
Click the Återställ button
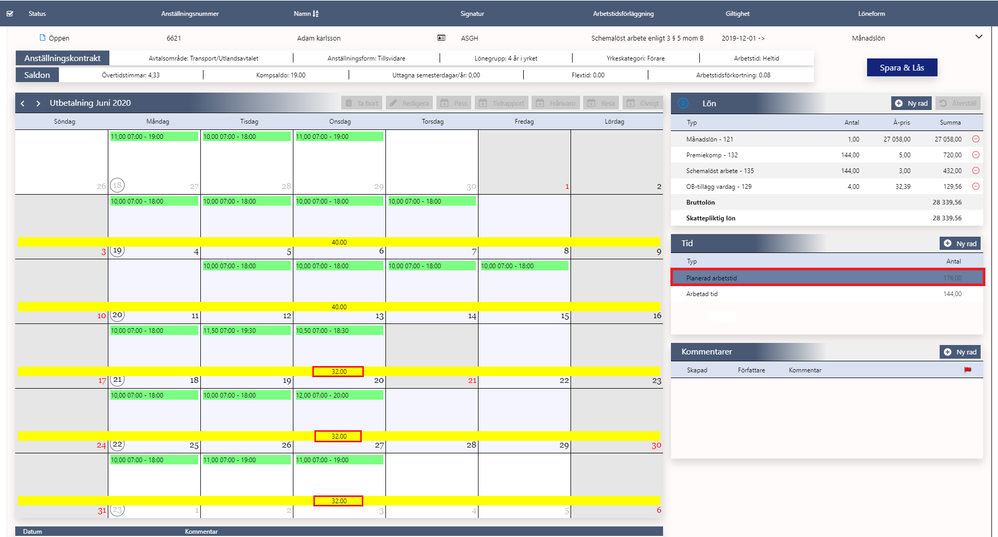[958, 103]
